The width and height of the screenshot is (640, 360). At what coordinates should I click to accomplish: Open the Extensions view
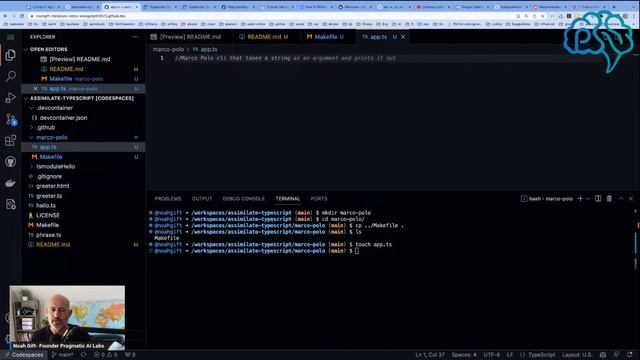(11, 140)
